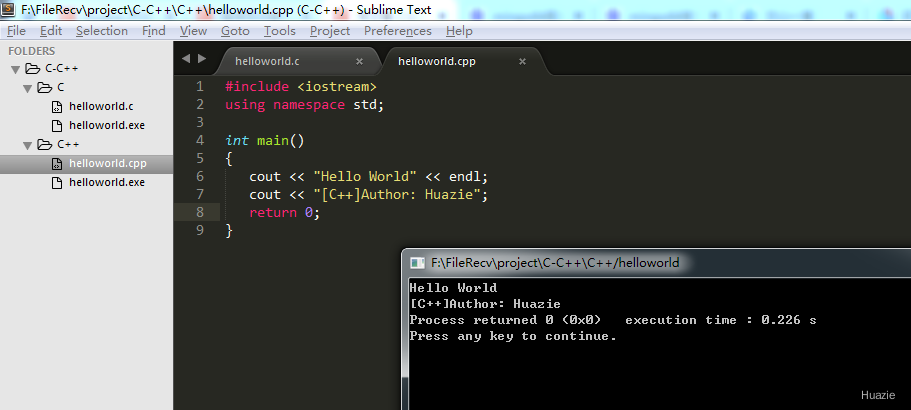Click the "[C++]Author: Huazie" string in editor

coord(397,195)
